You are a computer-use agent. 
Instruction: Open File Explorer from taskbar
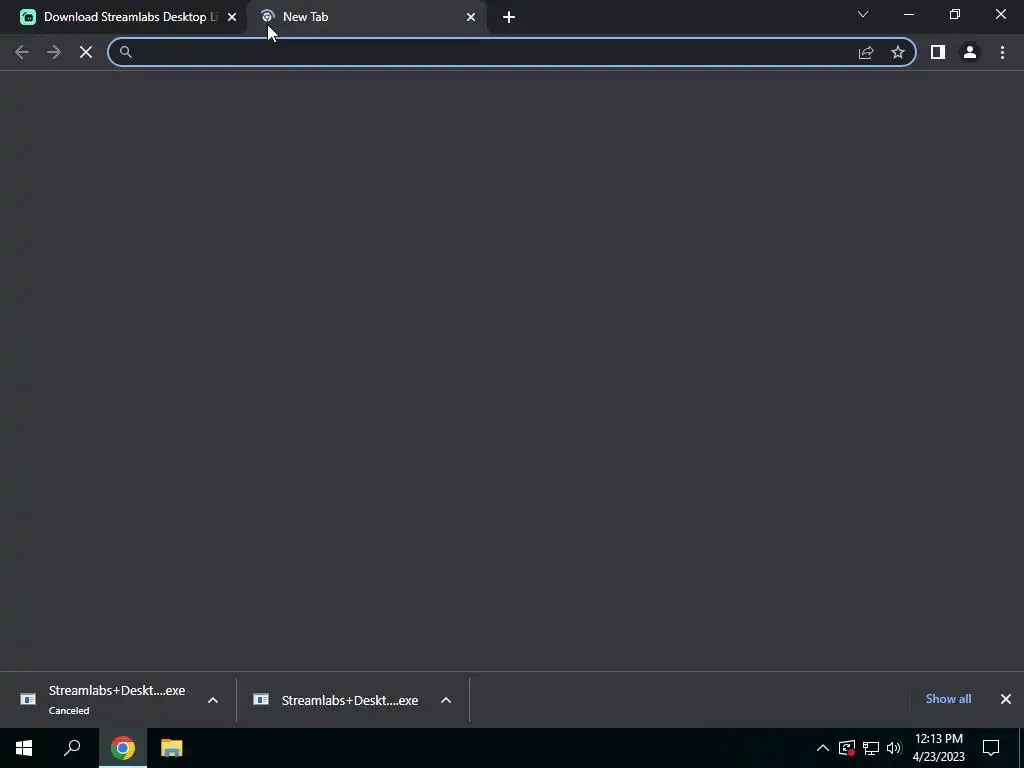(x=172, y=748)
